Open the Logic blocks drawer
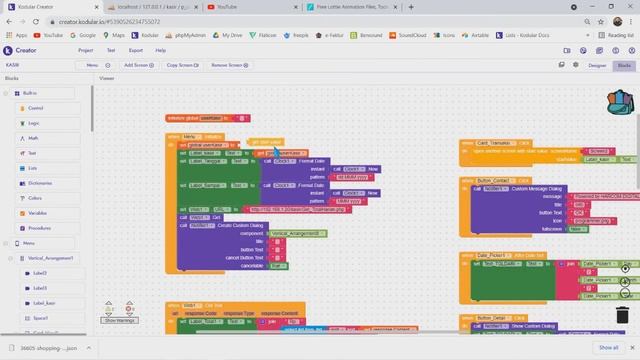 tap(47, 123)
